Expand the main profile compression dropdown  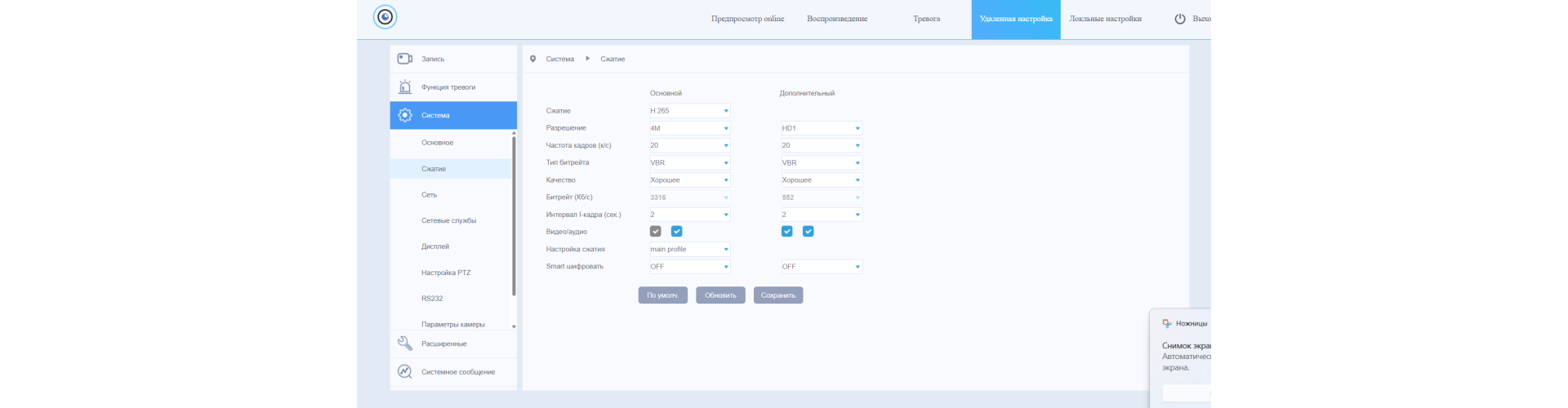coord(689,250)
